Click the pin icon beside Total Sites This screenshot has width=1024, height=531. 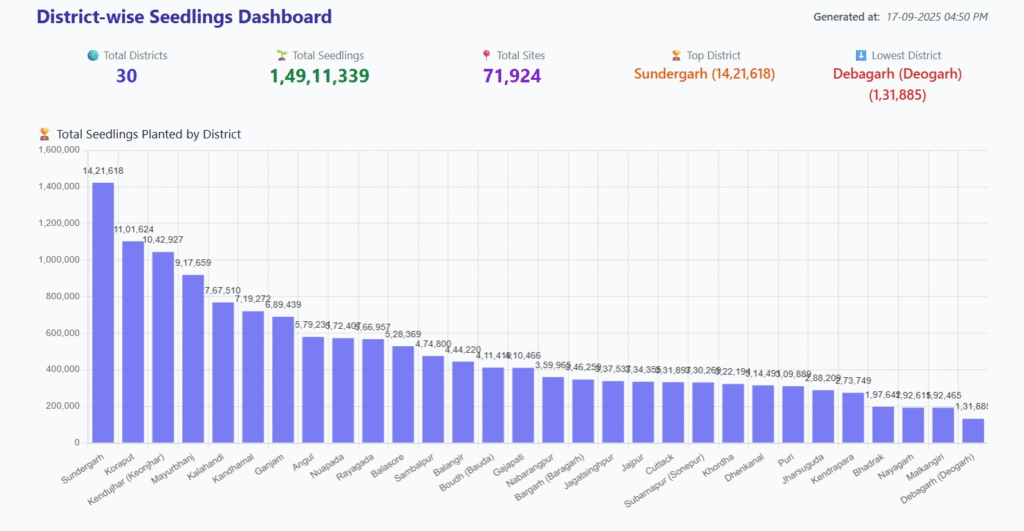(487, 56)
